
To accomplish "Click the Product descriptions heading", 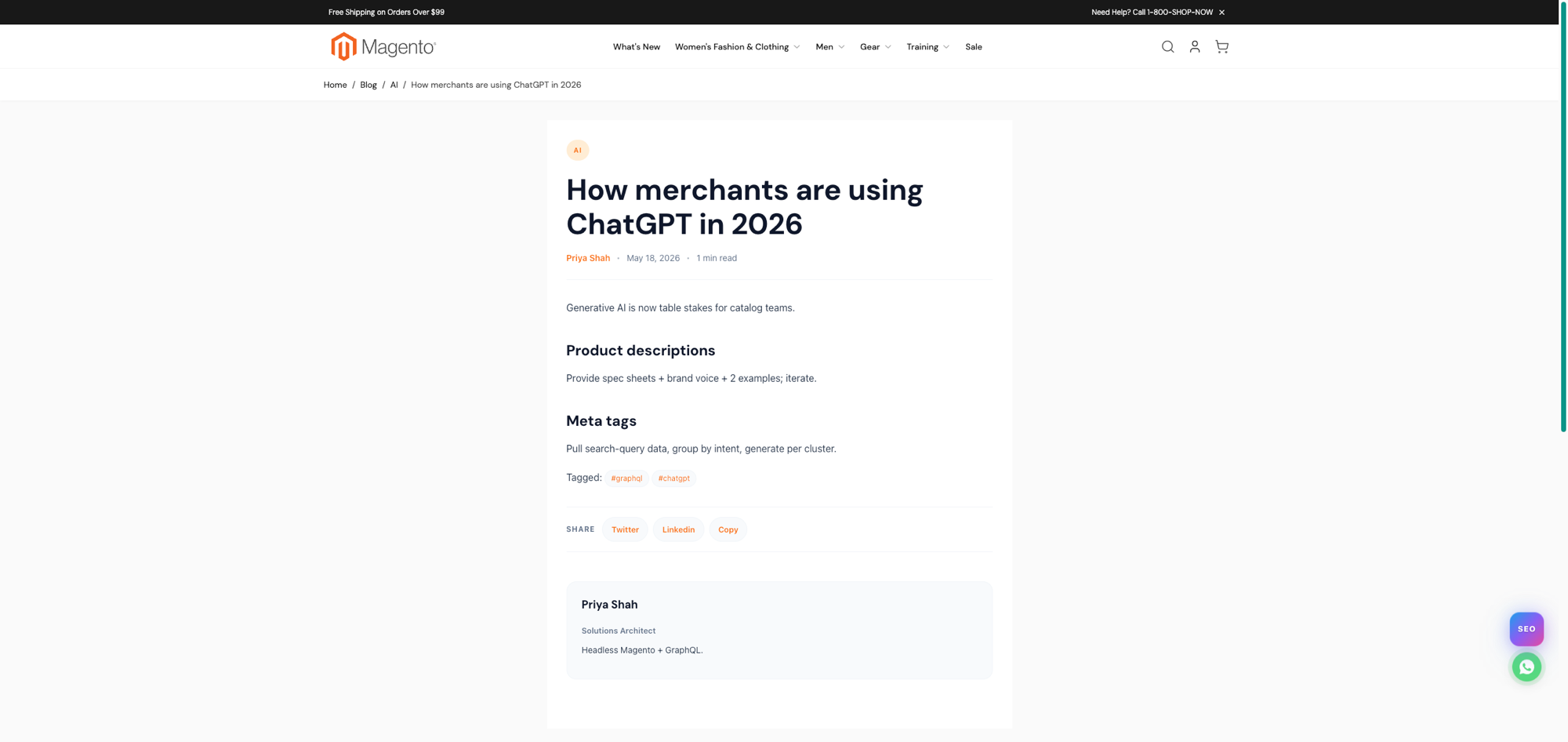I will (641, 351).
